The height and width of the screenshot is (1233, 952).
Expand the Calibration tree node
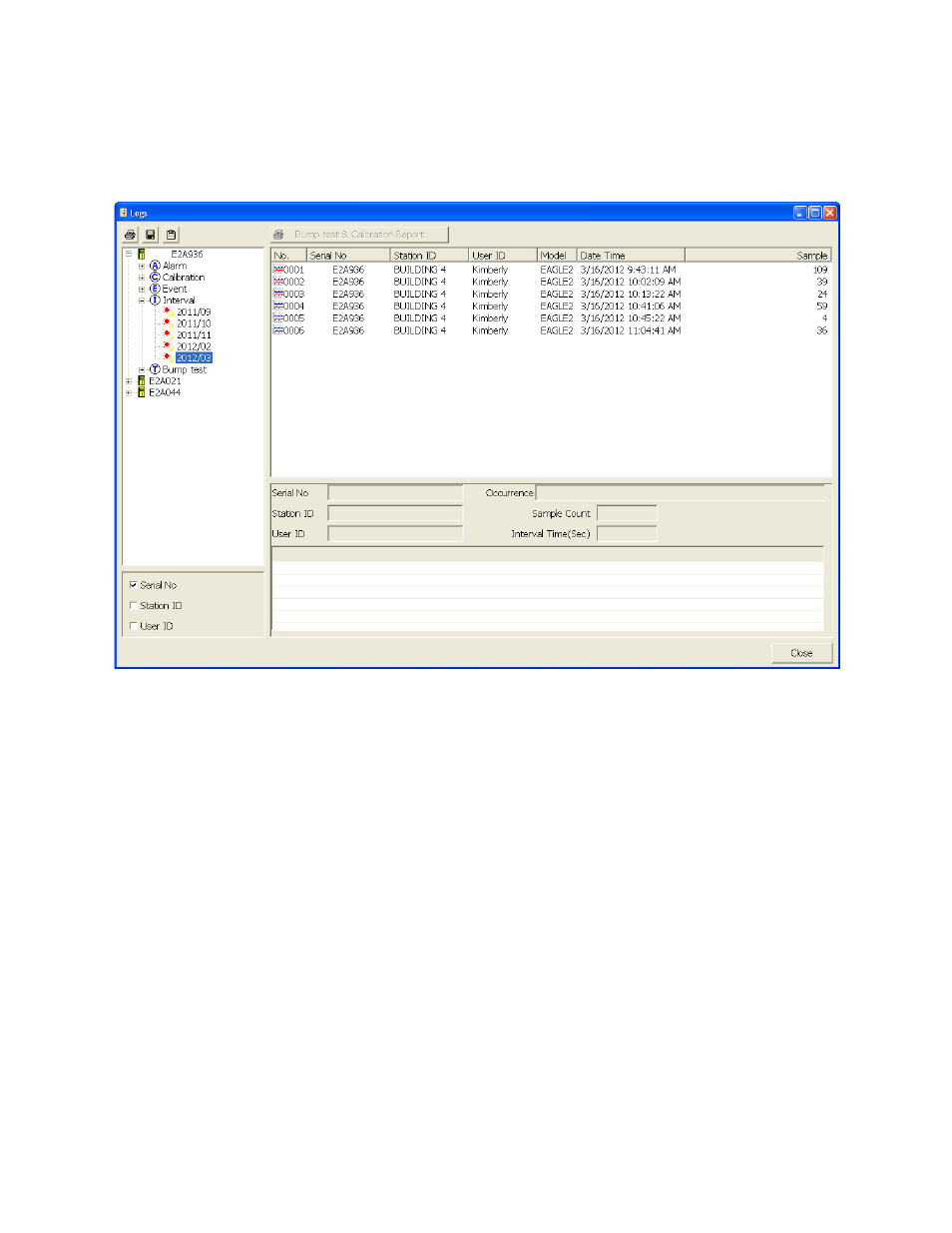pos(142,278)
